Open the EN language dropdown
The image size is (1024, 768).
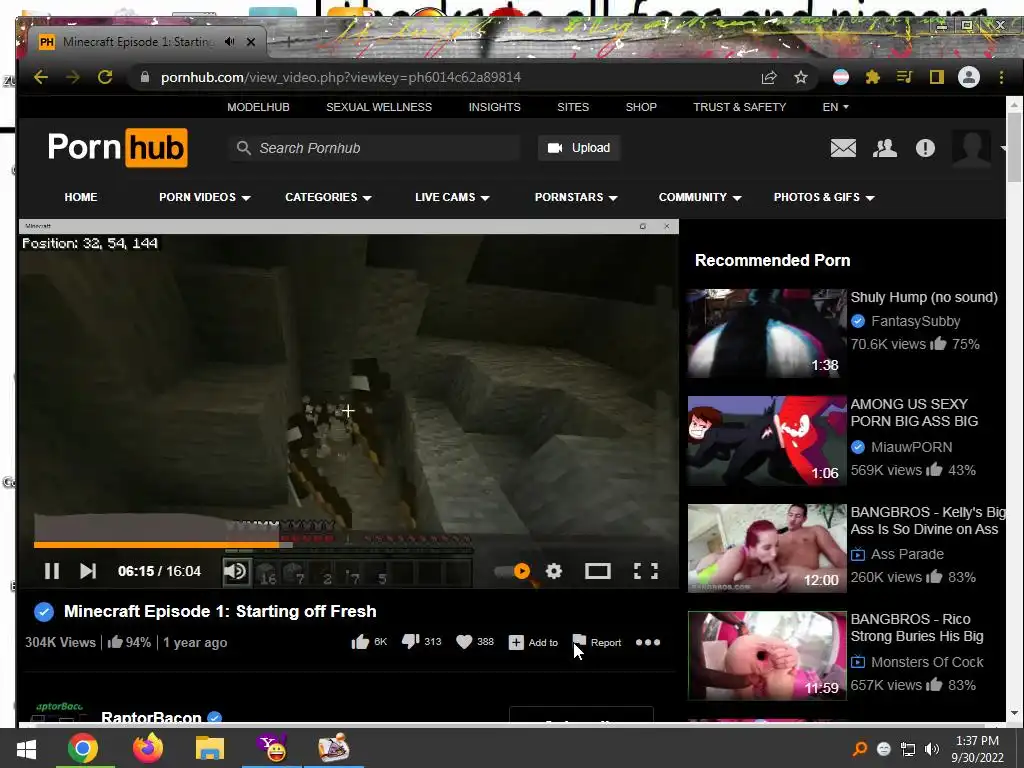(835, 107)
